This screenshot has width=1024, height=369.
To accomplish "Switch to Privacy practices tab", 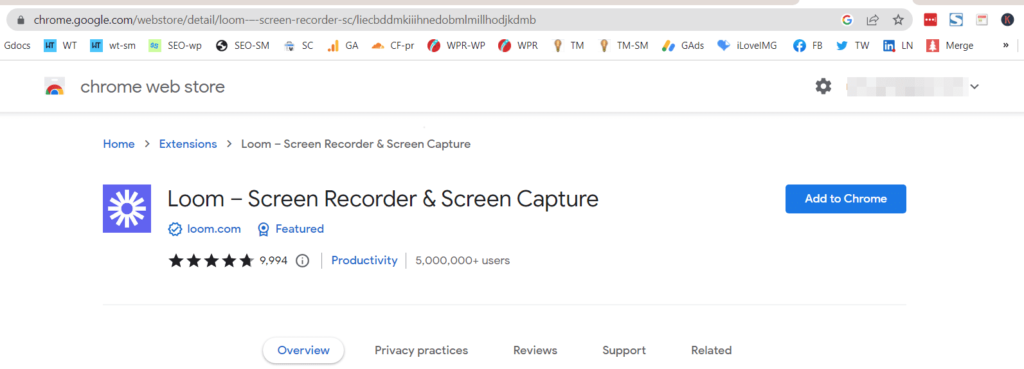I will coord(421,350).
